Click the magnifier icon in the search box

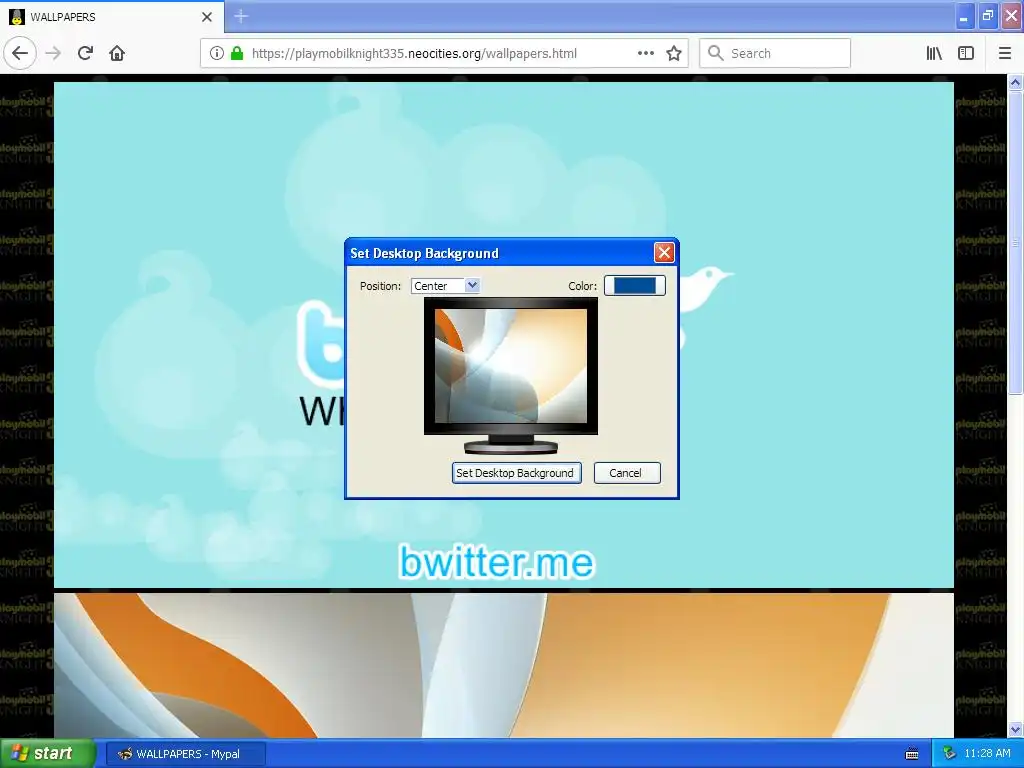point(716,53)
